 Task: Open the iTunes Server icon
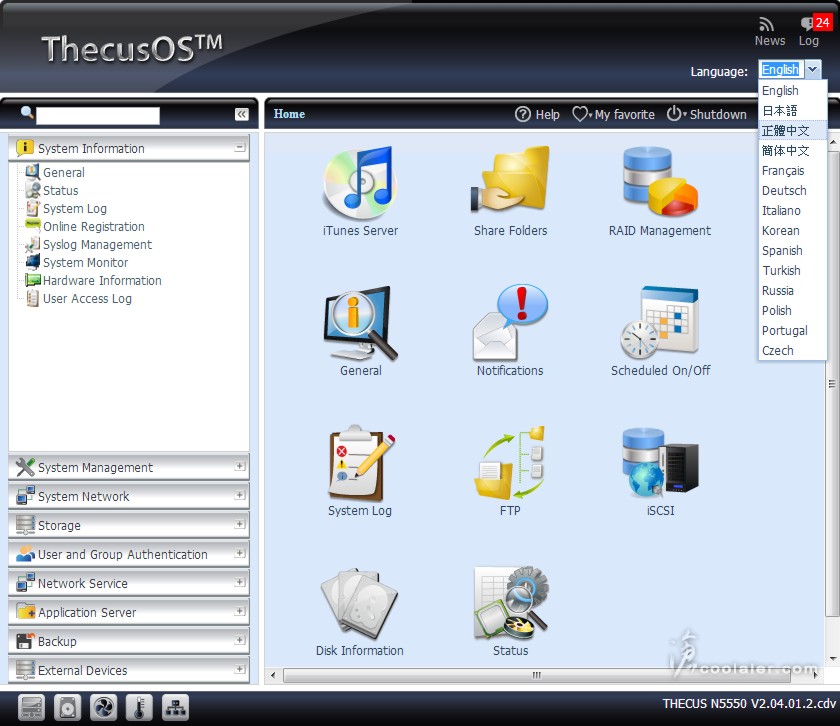pyautogui.click(x=360, y=183)
